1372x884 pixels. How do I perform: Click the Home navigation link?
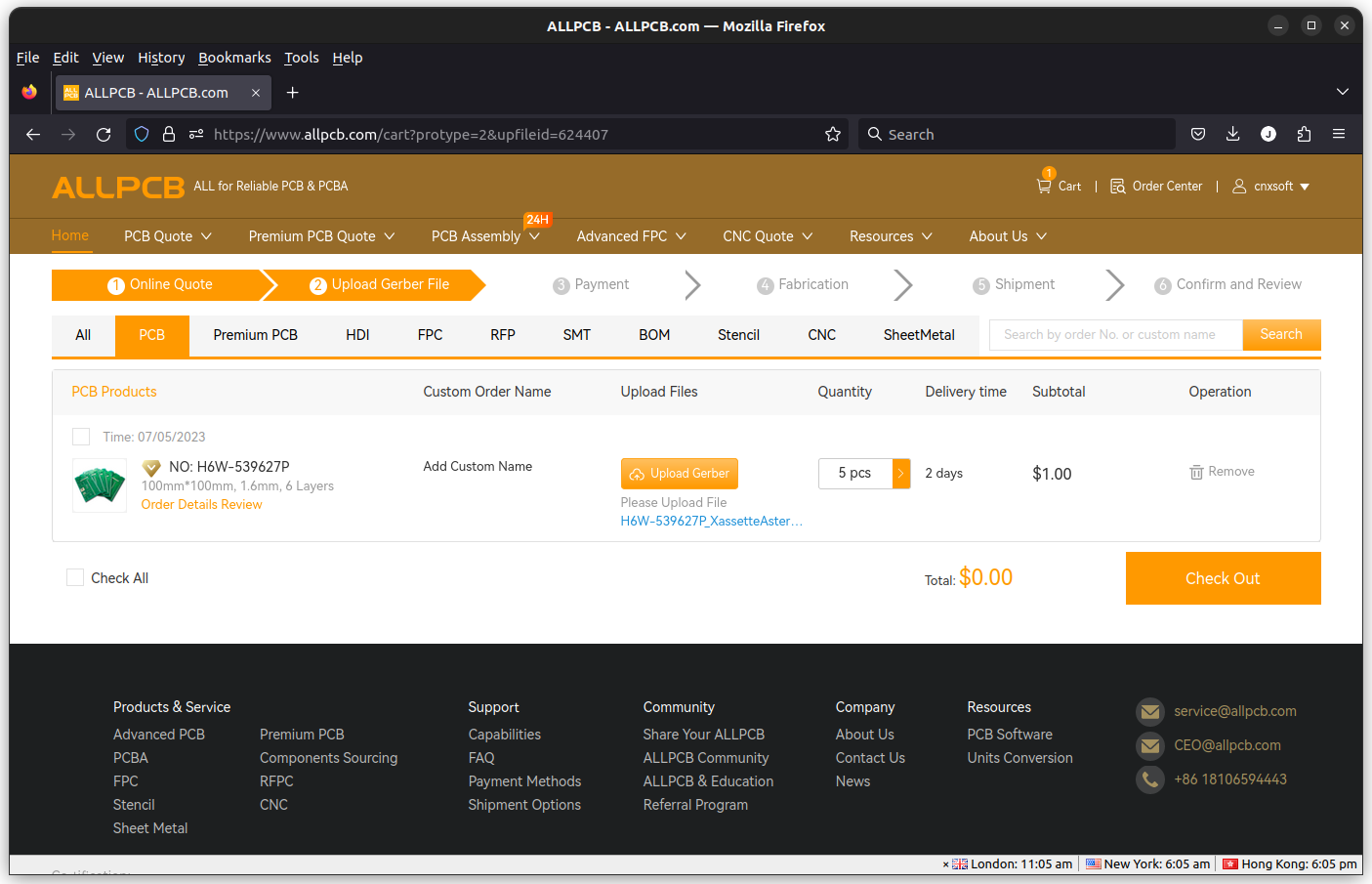point(70,235)
